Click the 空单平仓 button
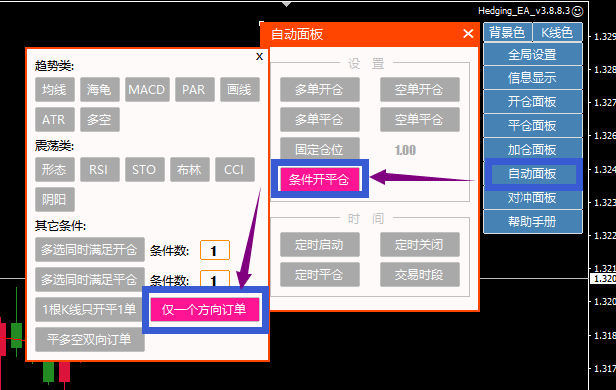616x390 pixels. point(420,119)
